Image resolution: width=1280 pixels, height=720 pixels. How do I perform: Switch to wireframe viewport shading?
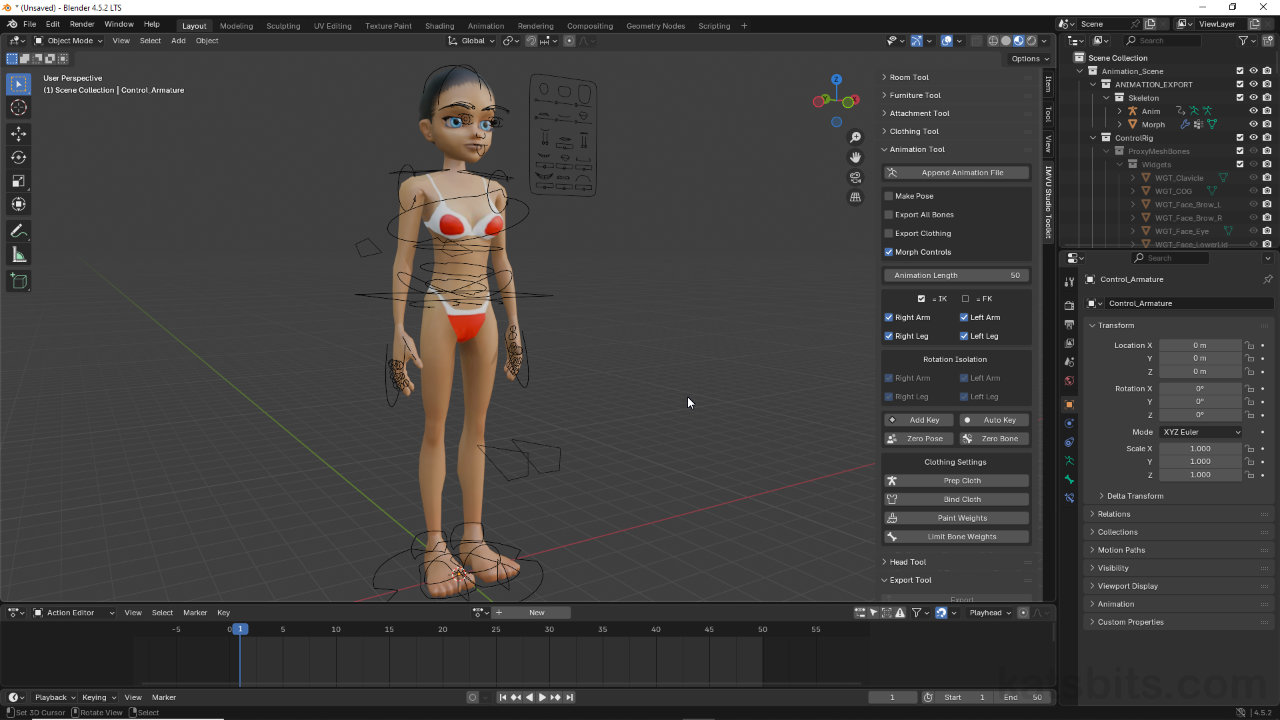coord(994,41)
